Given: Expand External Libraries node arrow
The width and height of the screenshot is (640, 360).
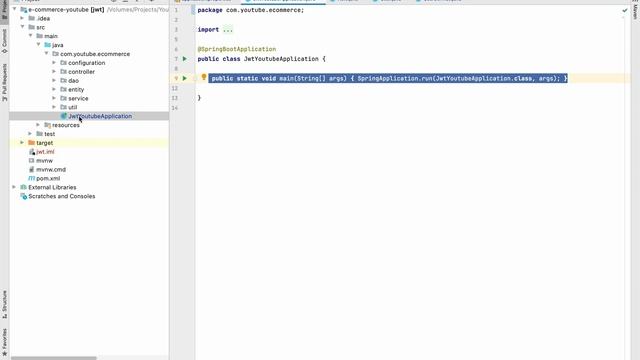Looking at the screenshot, I should 14,187.
